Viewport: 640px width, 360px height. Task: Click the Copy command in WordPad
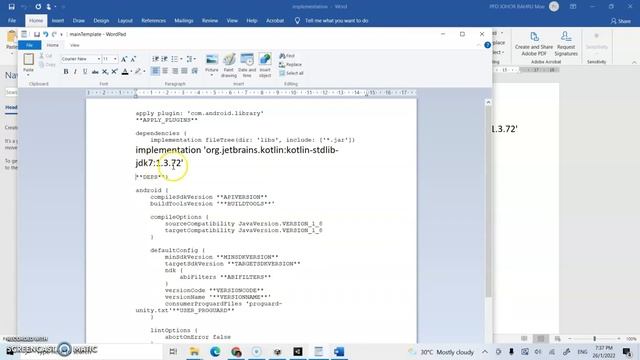click(x=47, y=64)
